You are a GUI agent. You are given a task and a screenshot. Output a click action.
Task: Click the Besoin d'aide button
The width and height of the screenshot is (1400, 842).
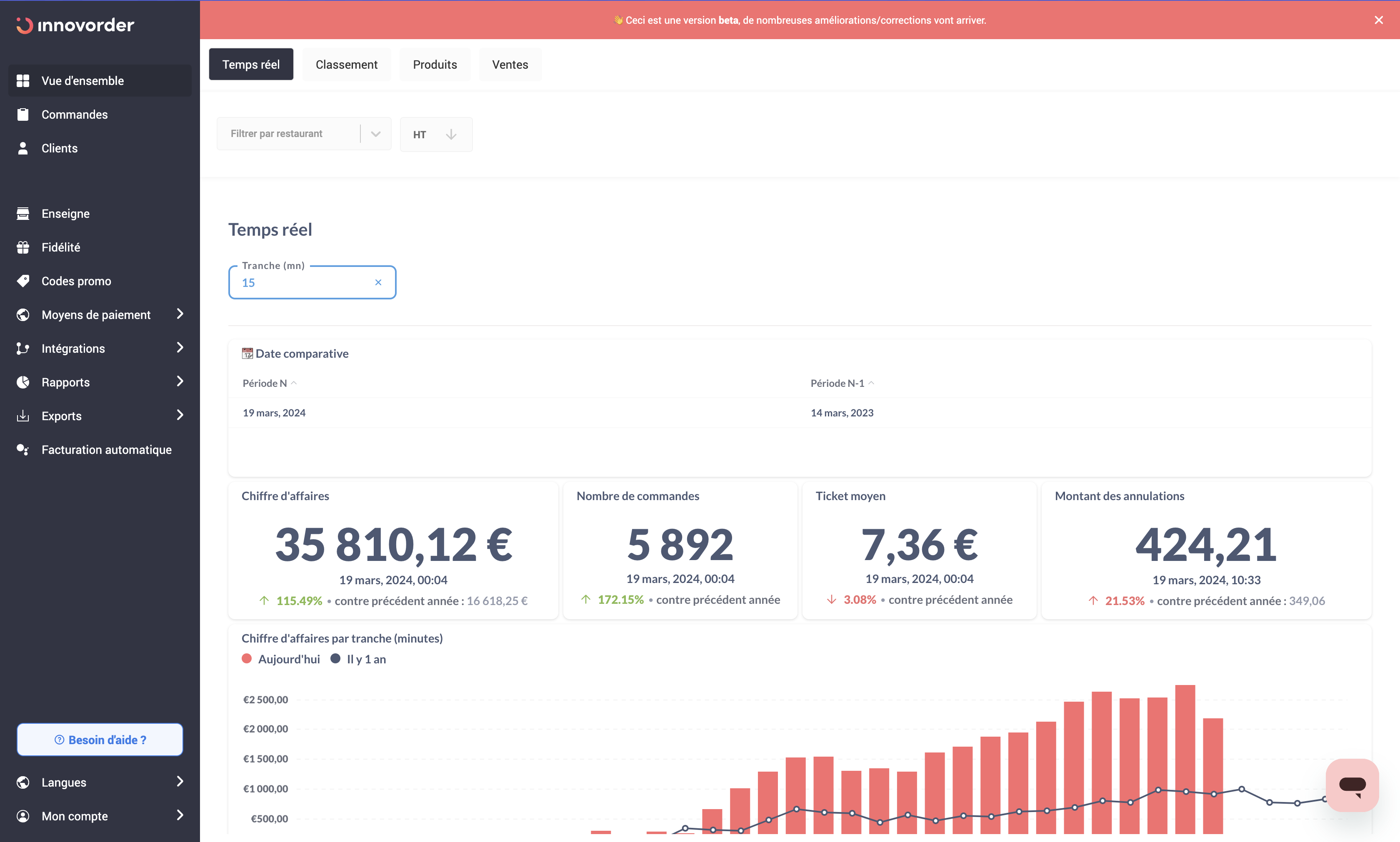[x=100, y=740]
